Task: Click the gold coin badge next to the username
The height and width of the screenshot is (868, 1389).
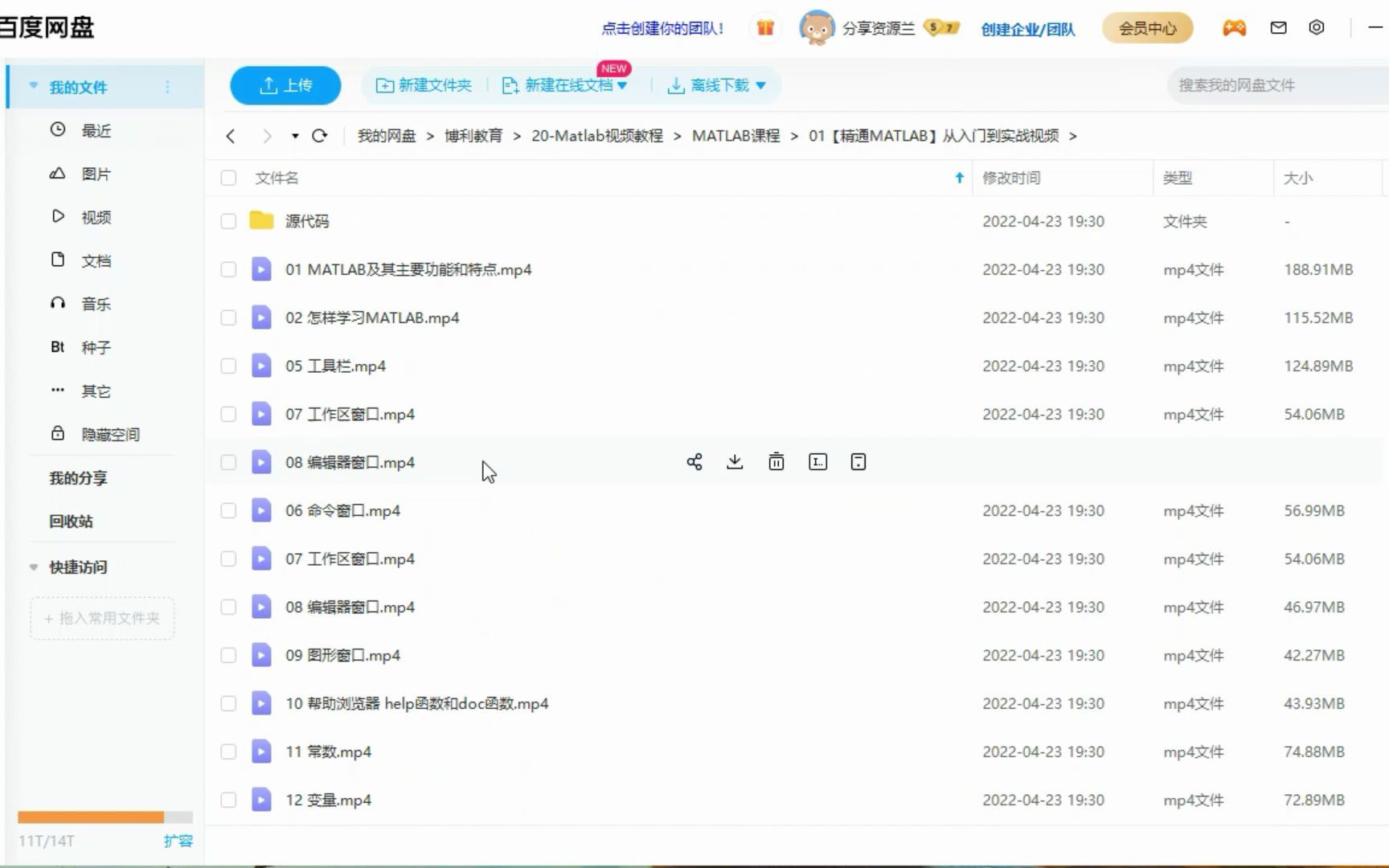Action: coord(942,28)
